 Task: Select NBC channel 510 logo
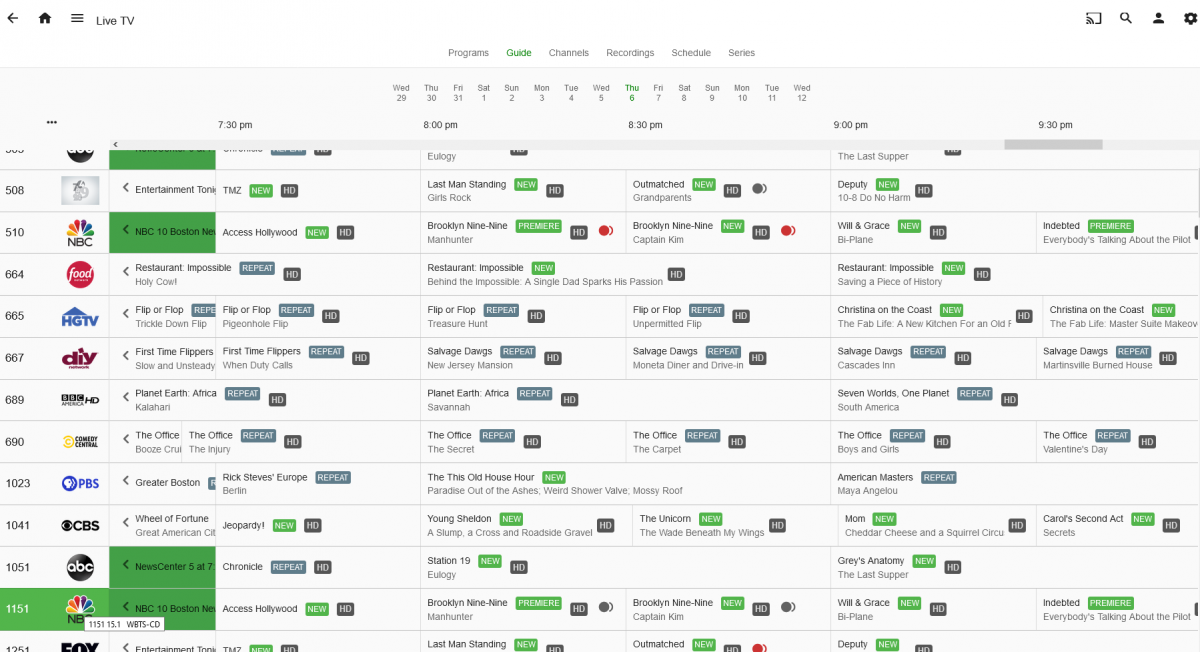coord(80,232)
